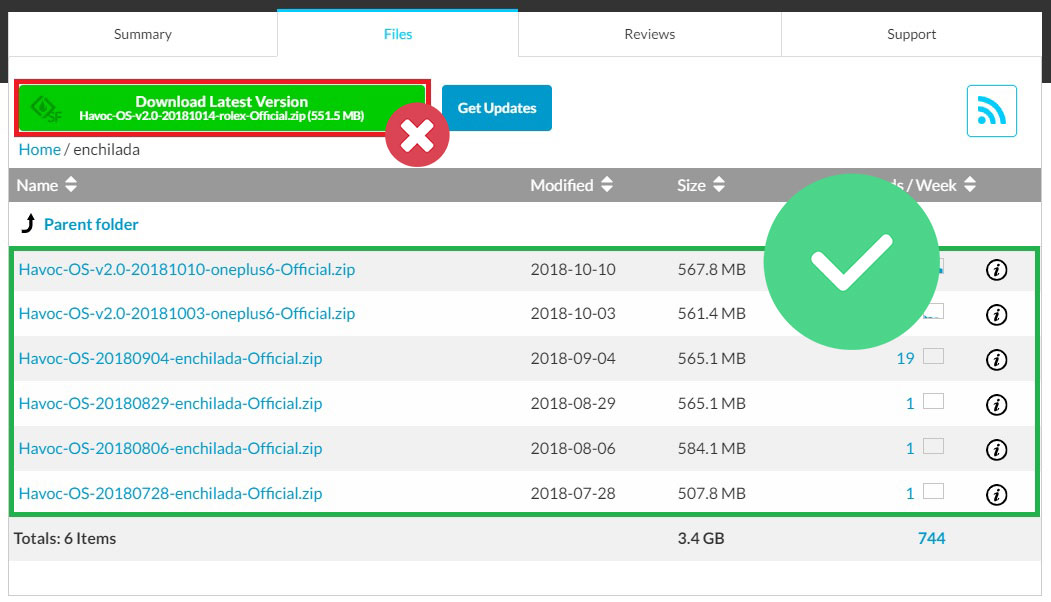Download Havoc-OS-v2.0-20181003-oneplus6-Official.zip
This screenshot has width=1051, height=602.
[x=187, y=314]
